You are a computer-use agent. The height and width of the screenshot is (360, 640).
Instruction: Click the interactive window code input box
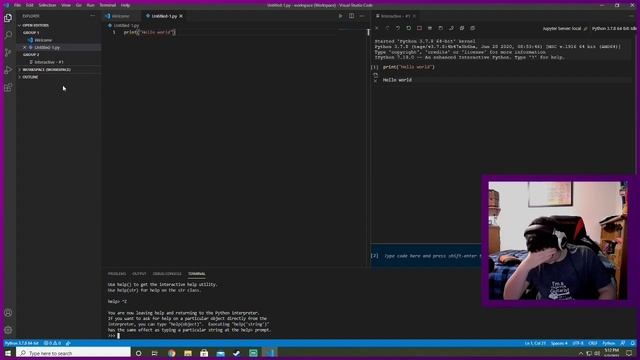433,256
